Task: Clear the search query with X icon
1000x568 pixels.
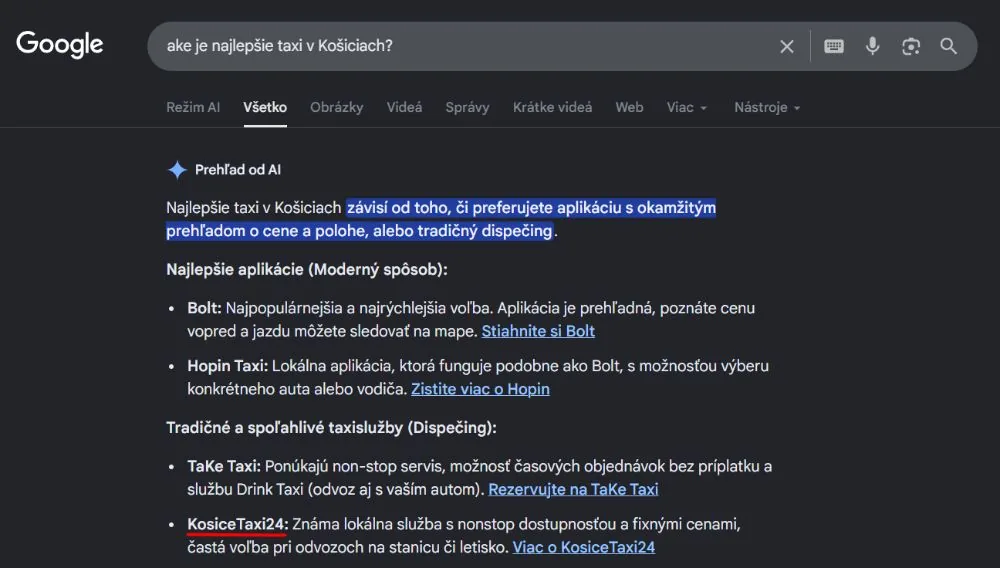Action: [x=787, y=47]
